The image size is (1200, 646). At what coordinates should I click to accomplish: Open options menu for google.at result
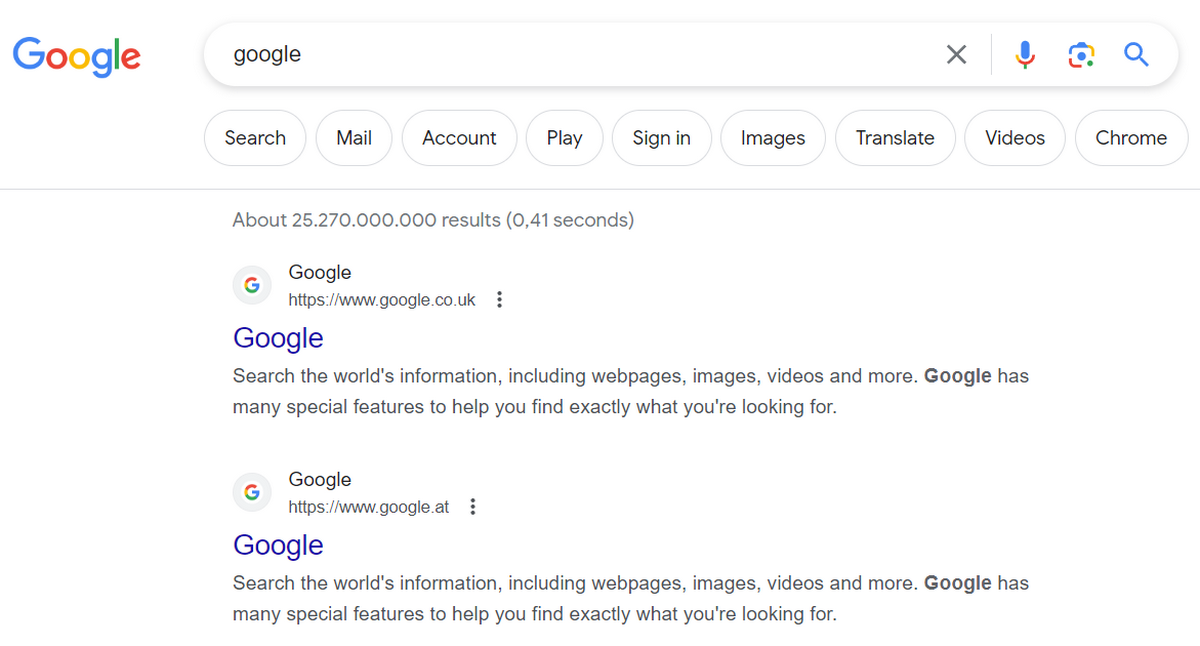(x=473, y=507)
